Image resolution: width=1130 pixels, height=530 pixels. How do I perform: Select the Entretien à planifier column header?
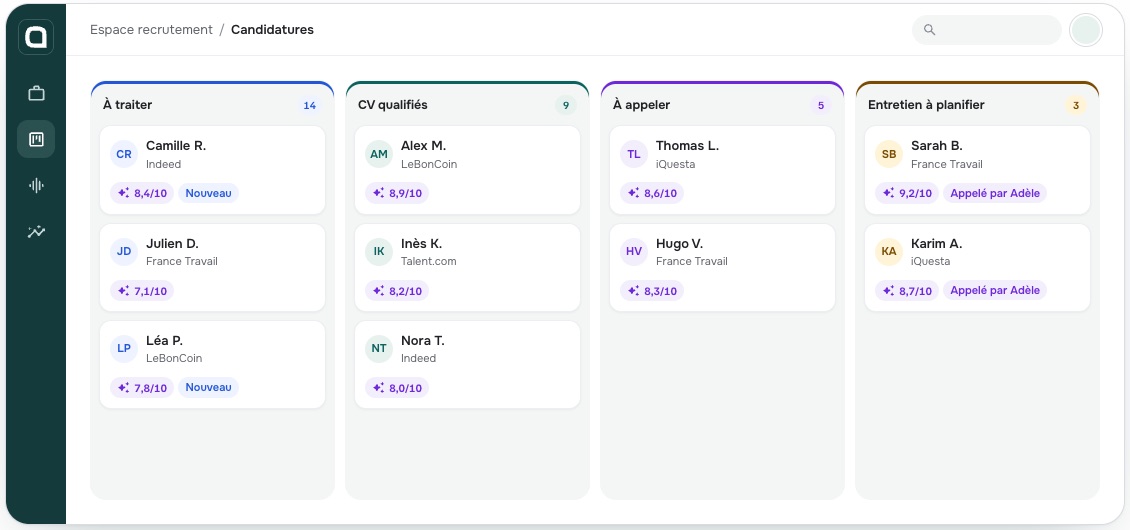926,105
